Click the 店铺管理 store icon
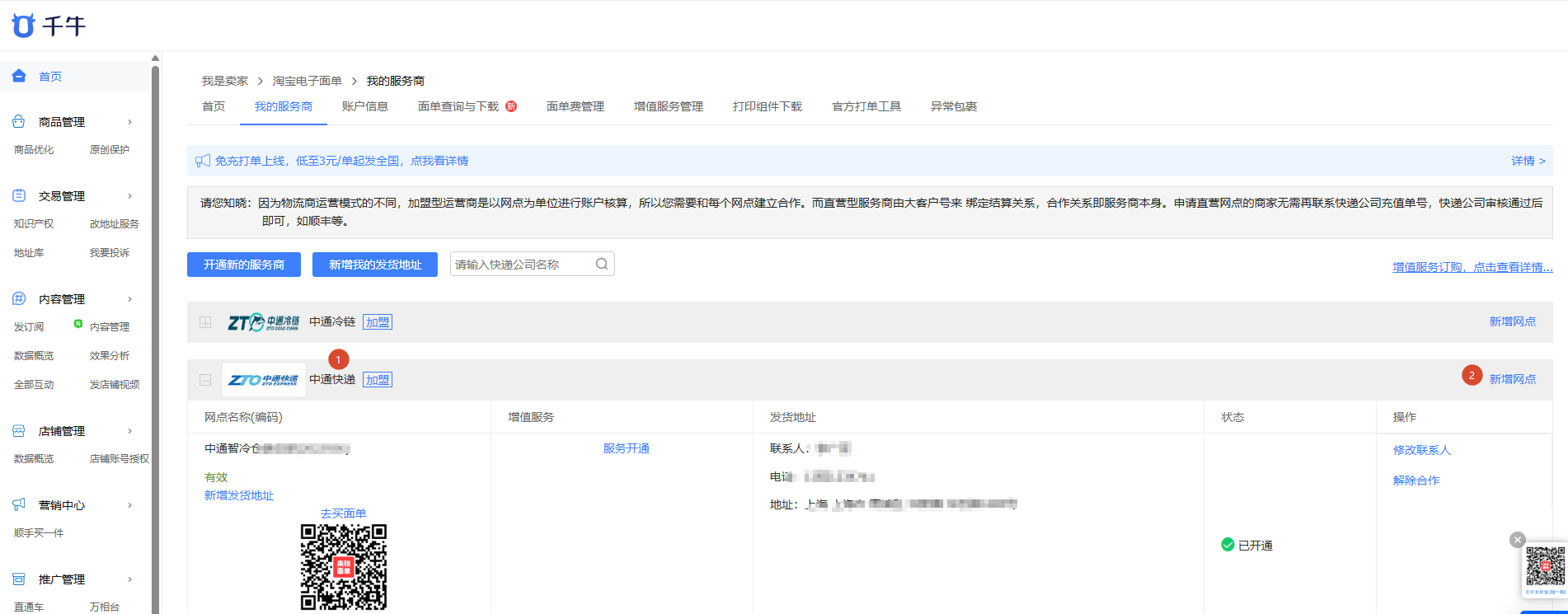 pyautogui.click(x=19, y=430)
